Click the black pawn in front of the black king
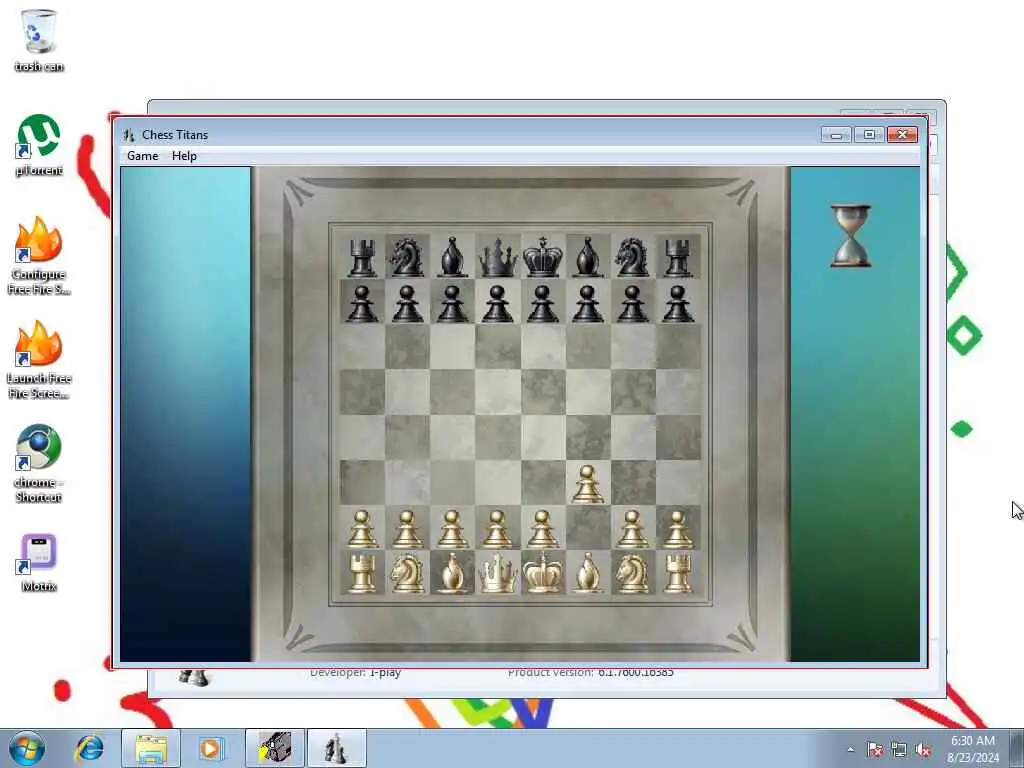The height and width of the screenshot is (768, 1024). pyautogui.click(x=543, y=304)
